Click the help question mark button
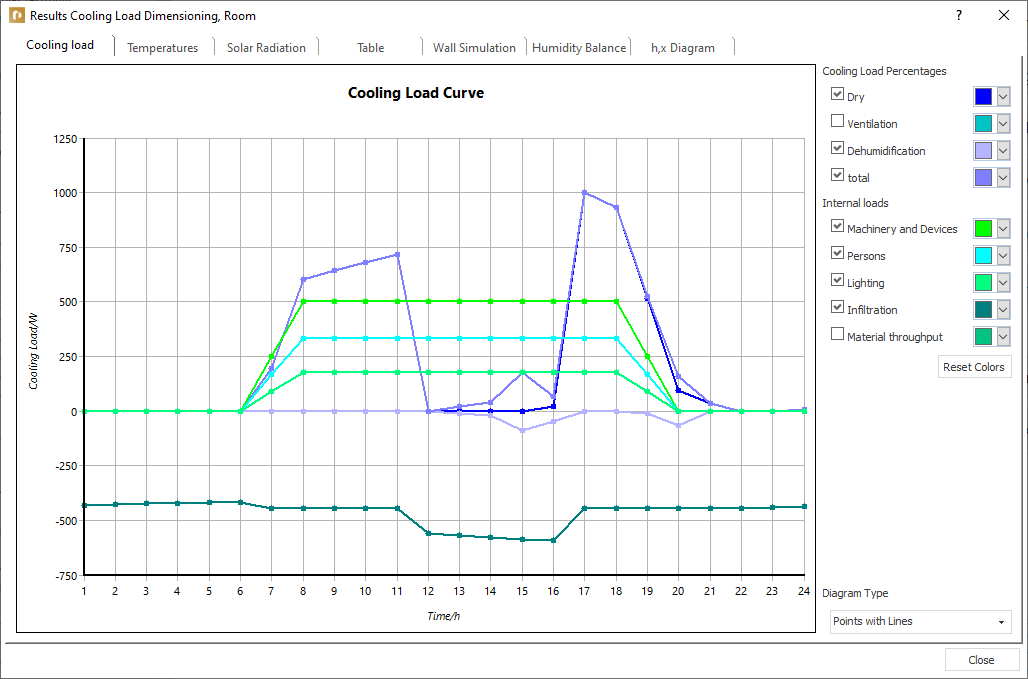The height and width of the screenshot is (679, 1028). click(959, 15)
